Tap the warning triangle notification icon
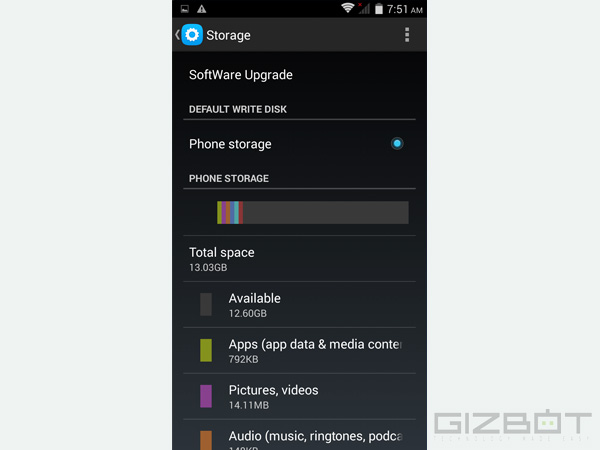This screenshot has width=600, height=450. click(x=202, y=9)
